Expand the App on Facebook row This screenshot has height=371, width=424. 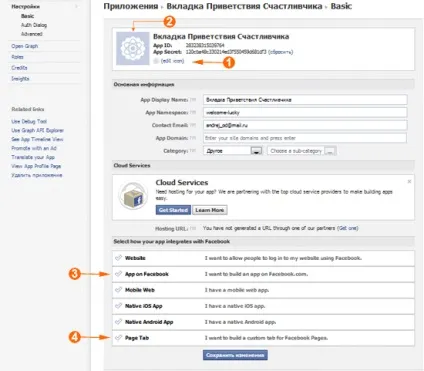pos(263,274)
